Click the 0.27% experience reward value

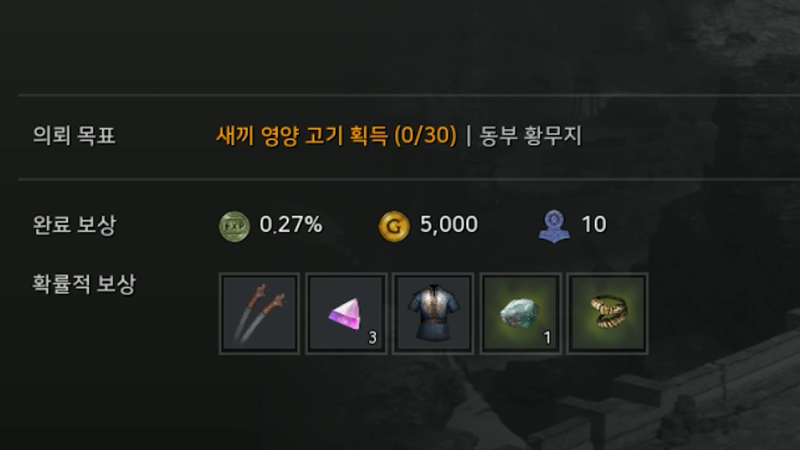291,224
